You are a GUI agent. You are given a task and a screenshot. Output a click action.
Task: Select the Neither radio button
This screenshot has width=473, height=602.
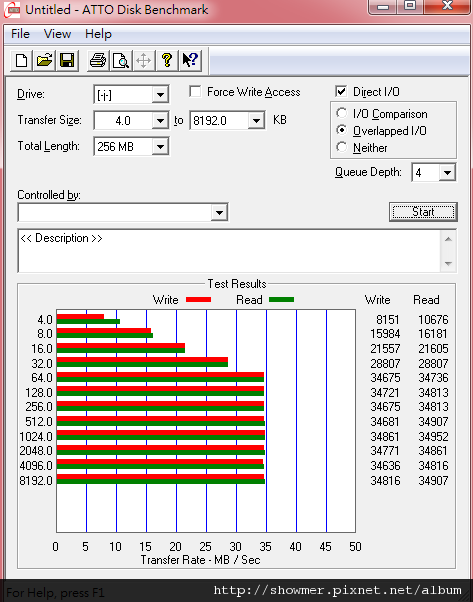(x=341, y=147)
